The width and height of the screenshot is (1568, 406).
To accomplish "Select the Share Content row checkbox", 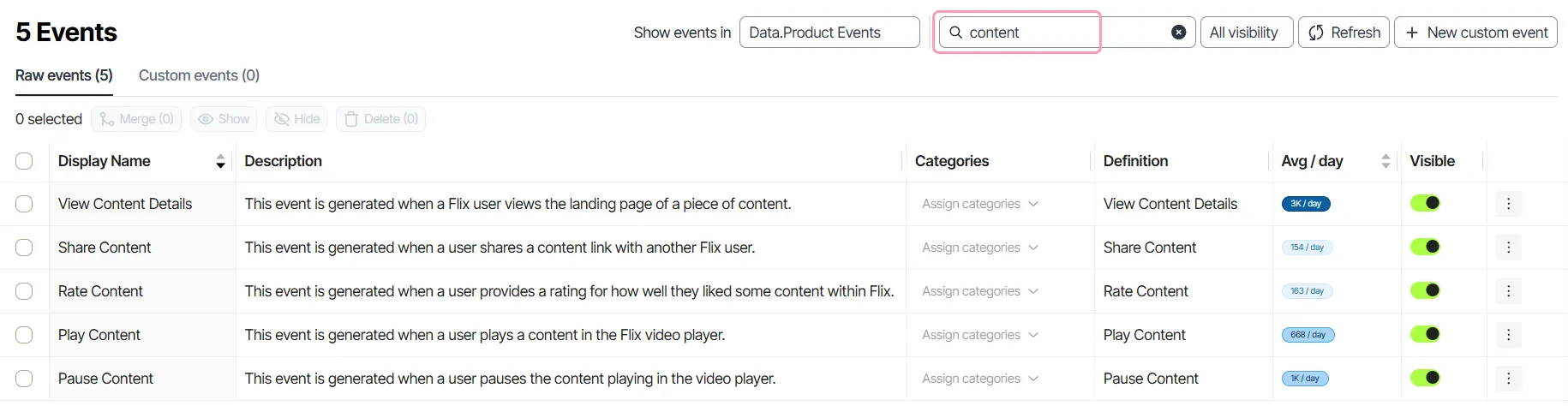I will point(24,248).
